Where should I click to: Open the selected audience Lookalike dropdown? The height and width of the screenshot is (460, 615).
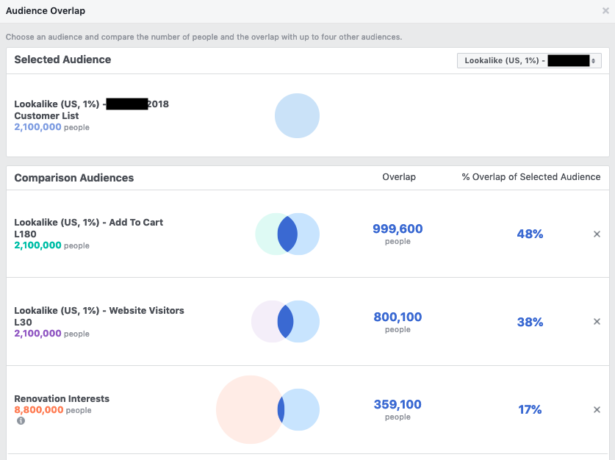pyautogui.click(x=529, y=61)
